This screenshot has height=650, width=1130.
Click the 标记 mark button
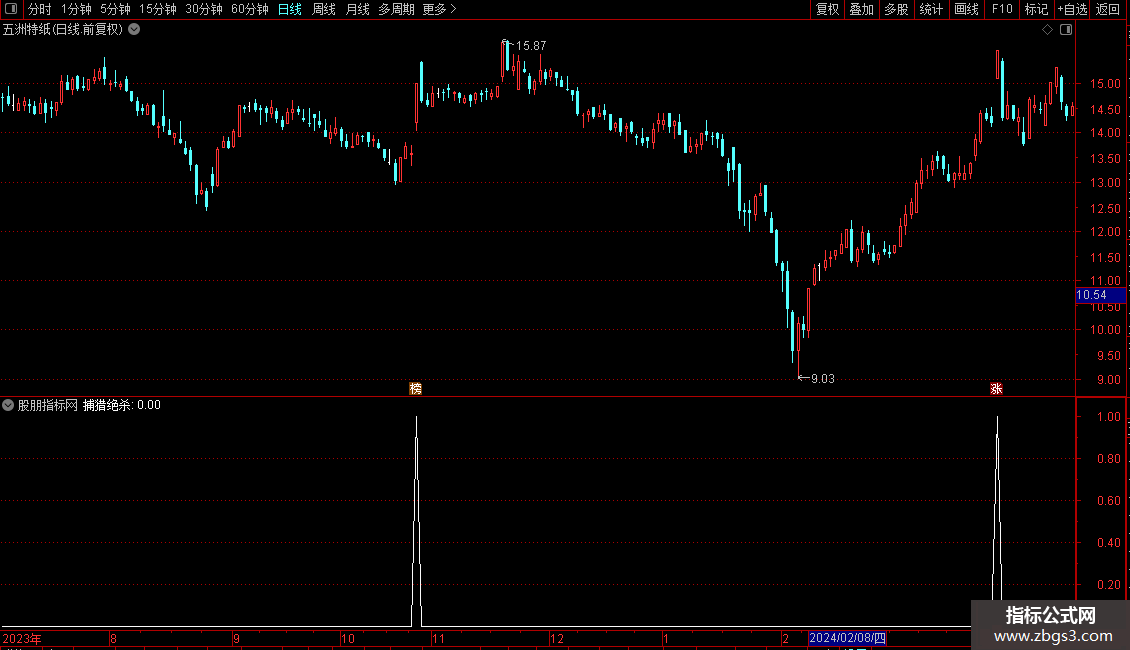(1036, 9)
